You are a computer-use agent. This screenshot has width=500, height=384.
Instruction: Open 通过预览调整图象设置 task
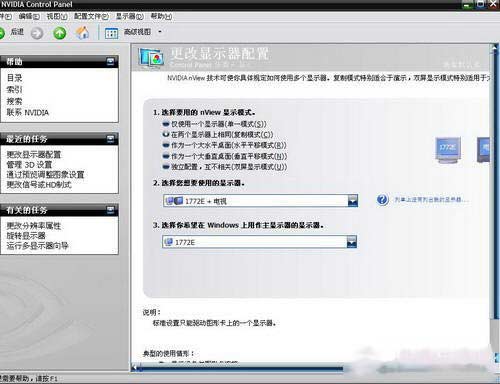(45, 175)
